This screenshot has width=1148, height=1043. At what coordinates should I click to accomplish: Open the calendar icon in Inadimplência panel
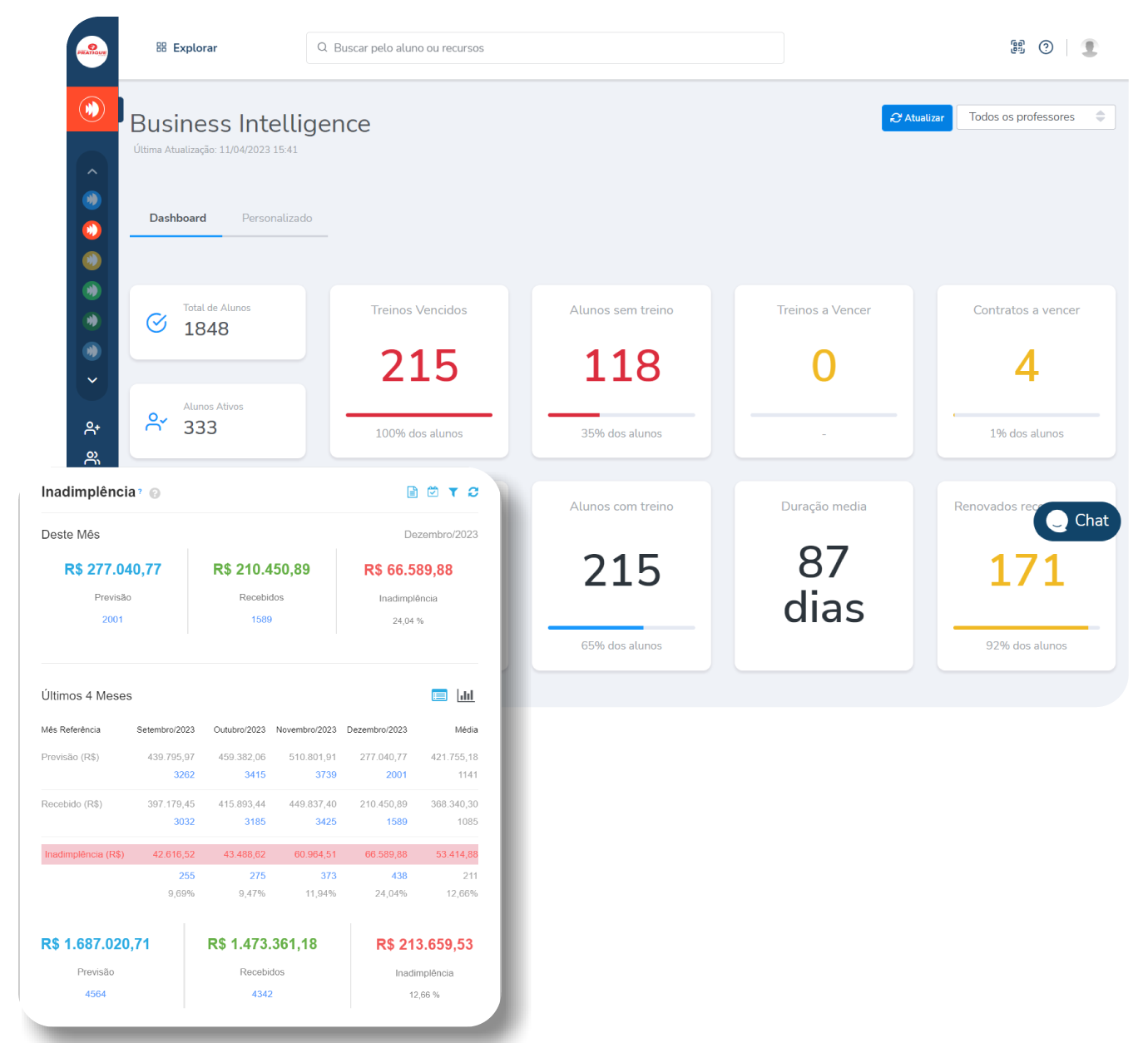(433, 492)
